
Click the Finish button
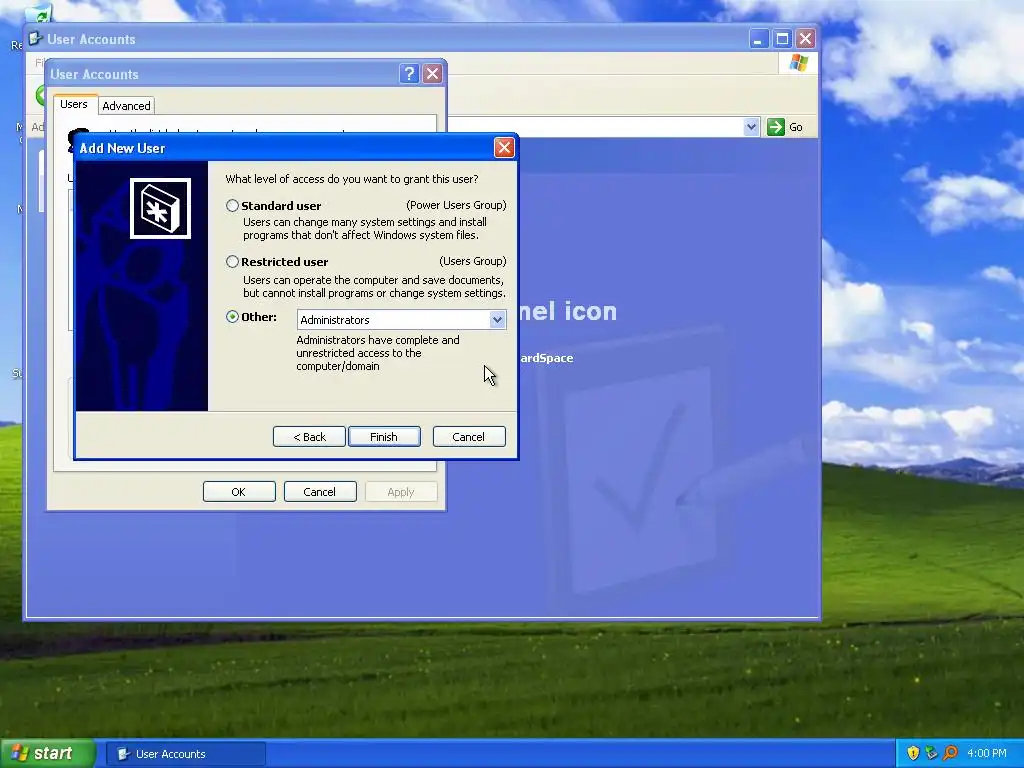(x=384, y=437)
